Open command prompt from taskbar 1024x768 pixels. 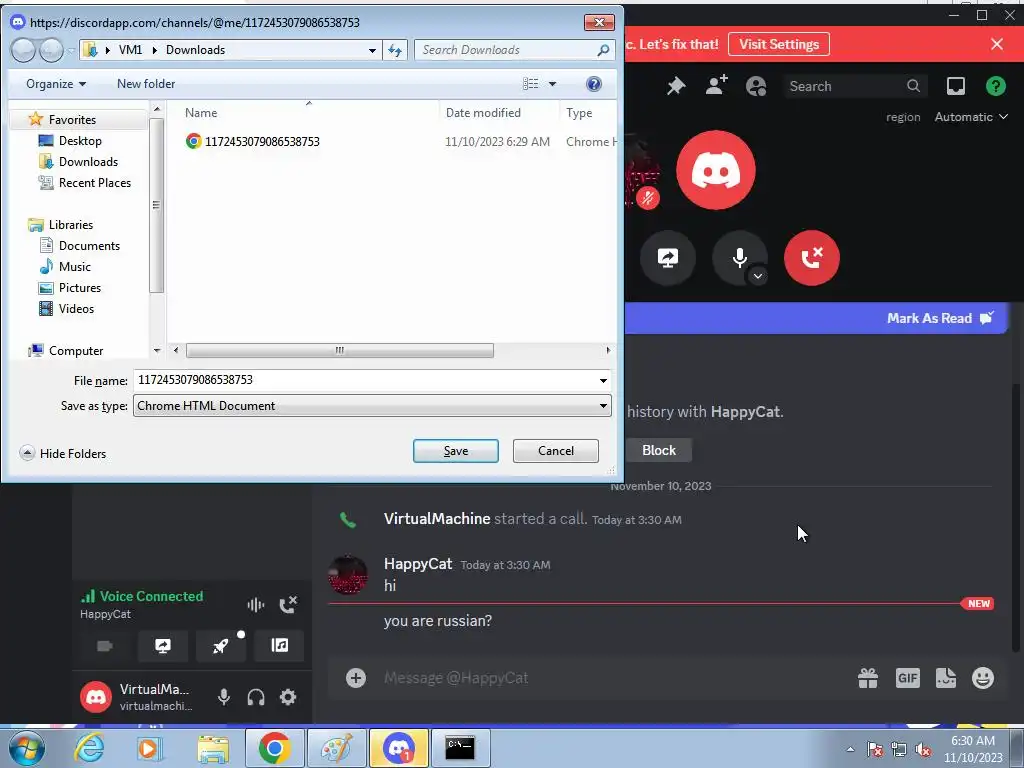click(x=460, y=748)
